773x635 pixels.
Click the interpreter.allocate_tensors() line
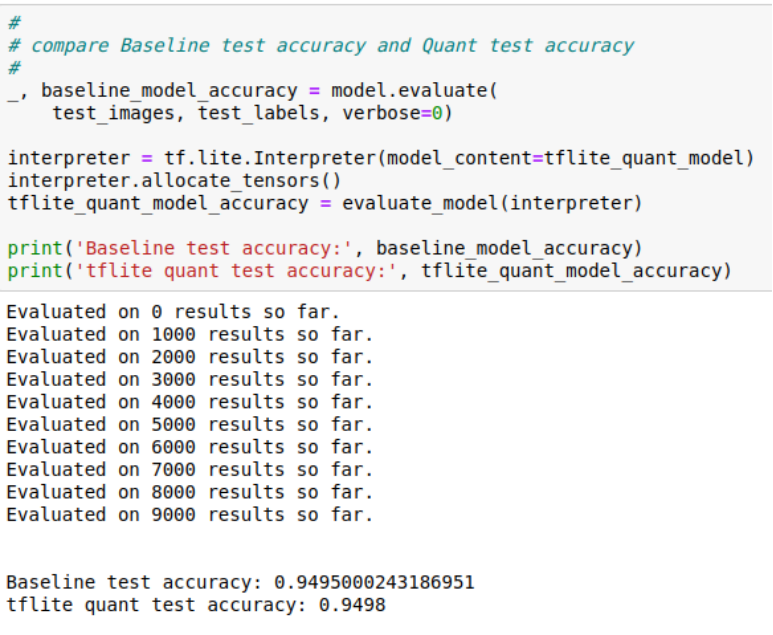(x=174, y=181)
